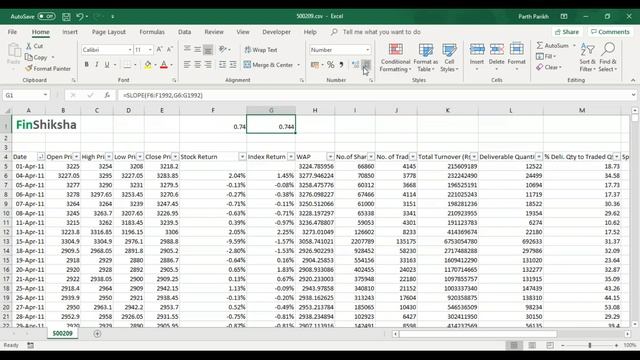Toggle Italic formatting

coord(97,64)
